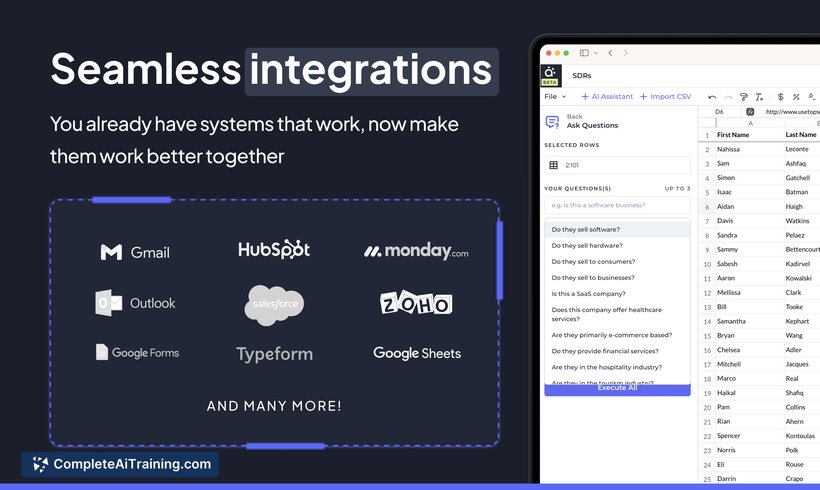Image resolution: width=820 pixels, height=490 pixels.
Task: Click the Typeform logo
Action: coord(275,354)
